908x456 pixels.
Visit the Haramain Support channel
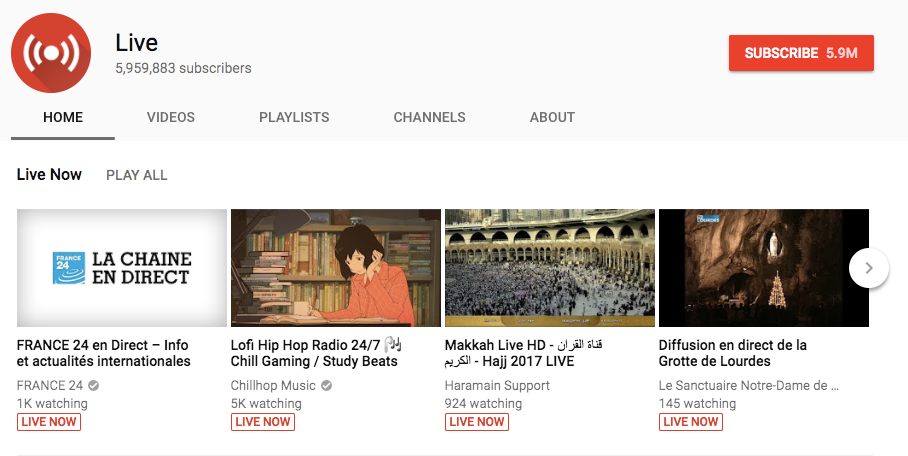click(497, 385)
